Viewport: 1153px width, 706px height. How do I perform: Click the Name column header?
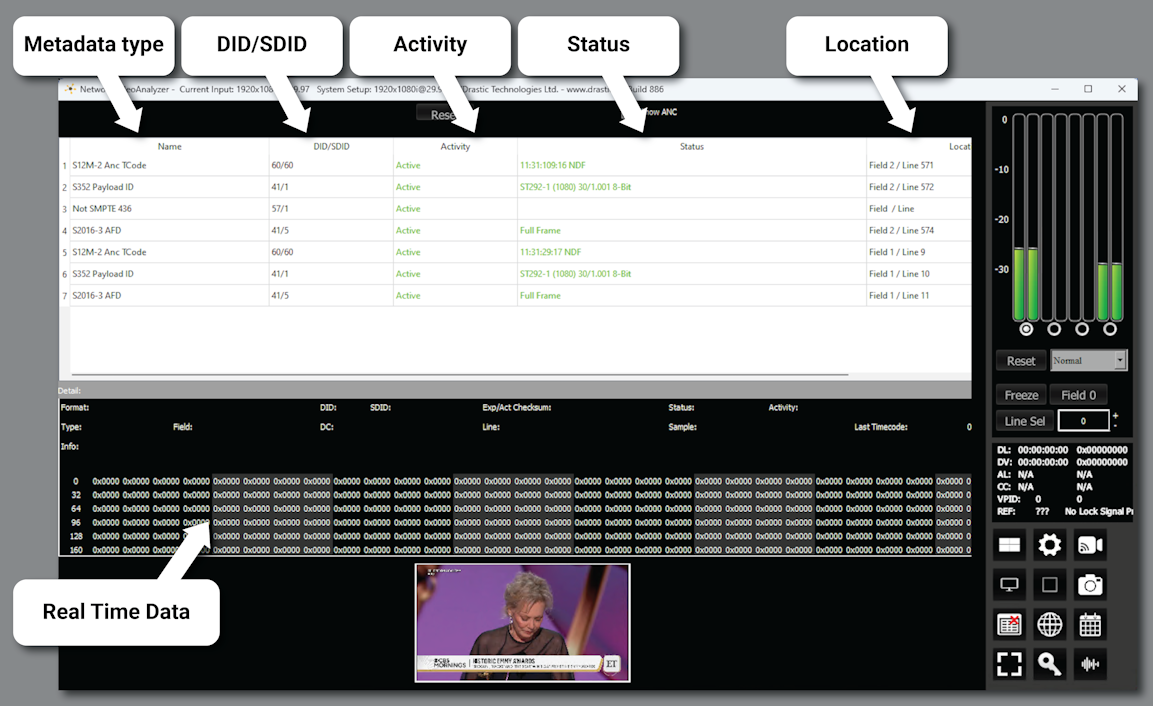click(x=169, y=147)
